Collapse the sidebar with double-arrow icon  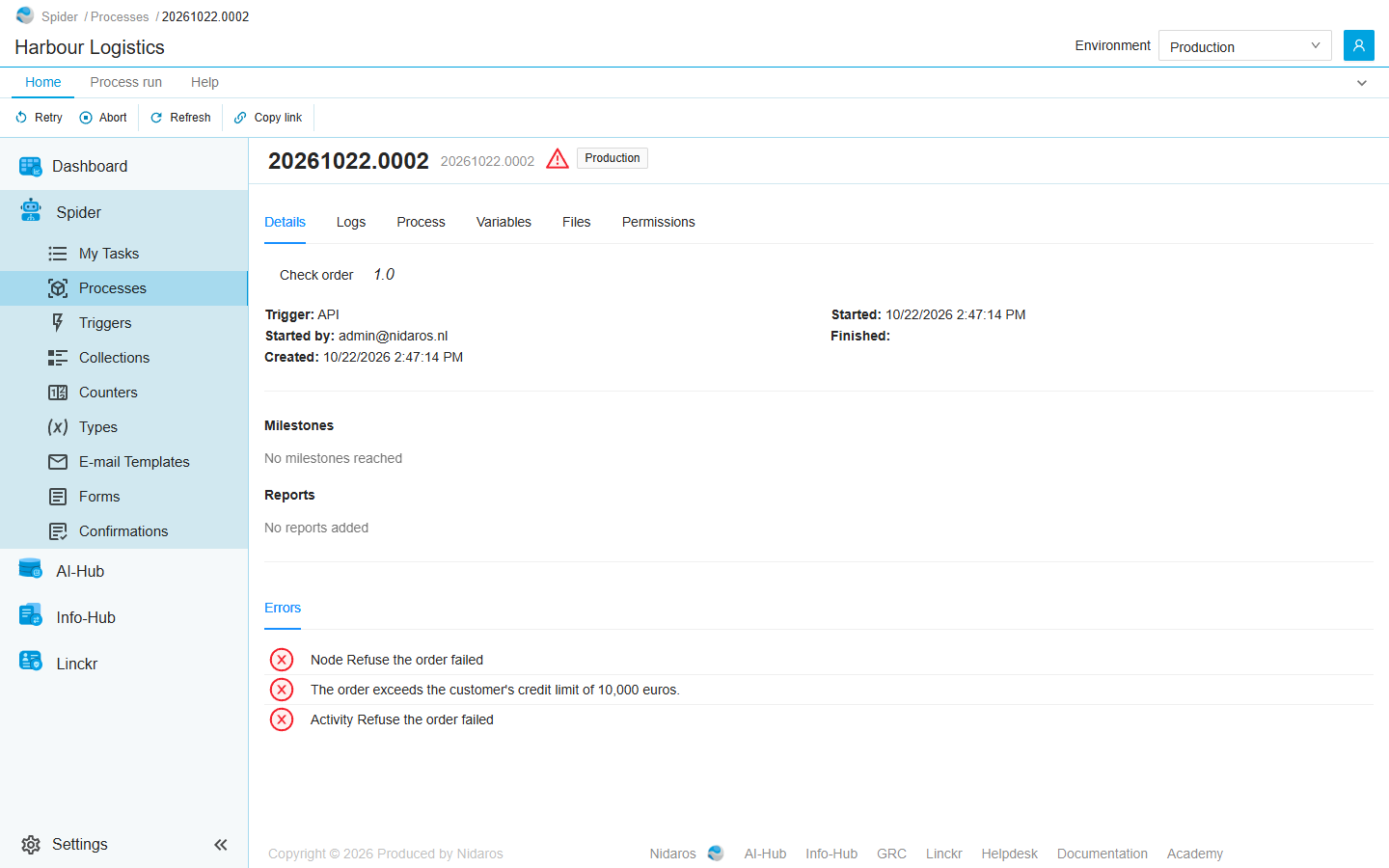(221, 845)
